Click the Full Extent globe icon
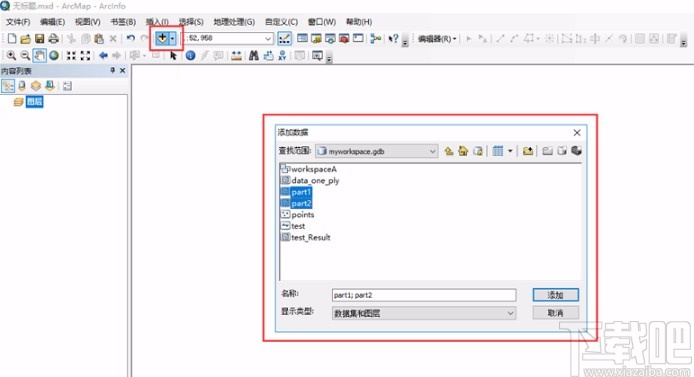Viewport: 694px width, 377px height. tap(54, 56)
